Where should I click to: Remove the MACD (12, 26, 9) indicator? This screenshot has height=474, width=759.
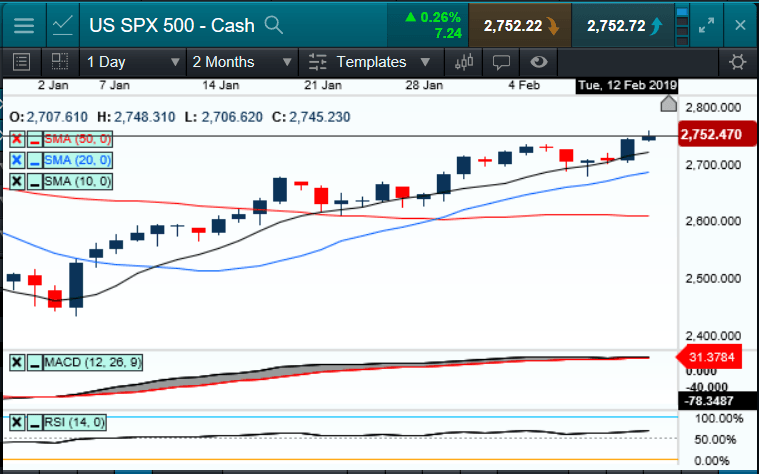17,363
